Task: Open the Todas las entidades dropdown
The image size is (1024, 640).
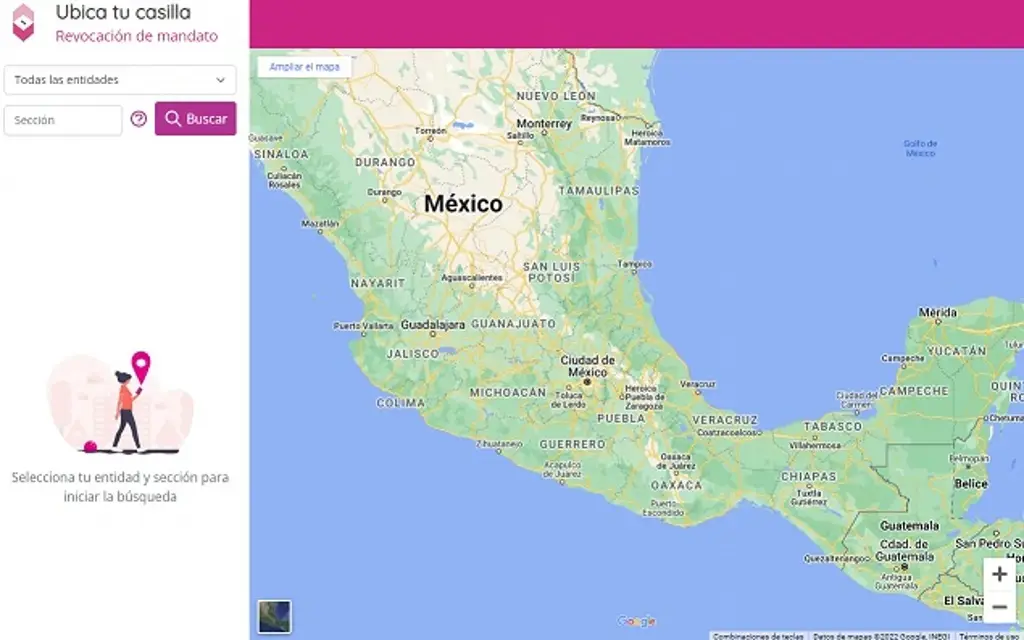Action: (120, 80)
